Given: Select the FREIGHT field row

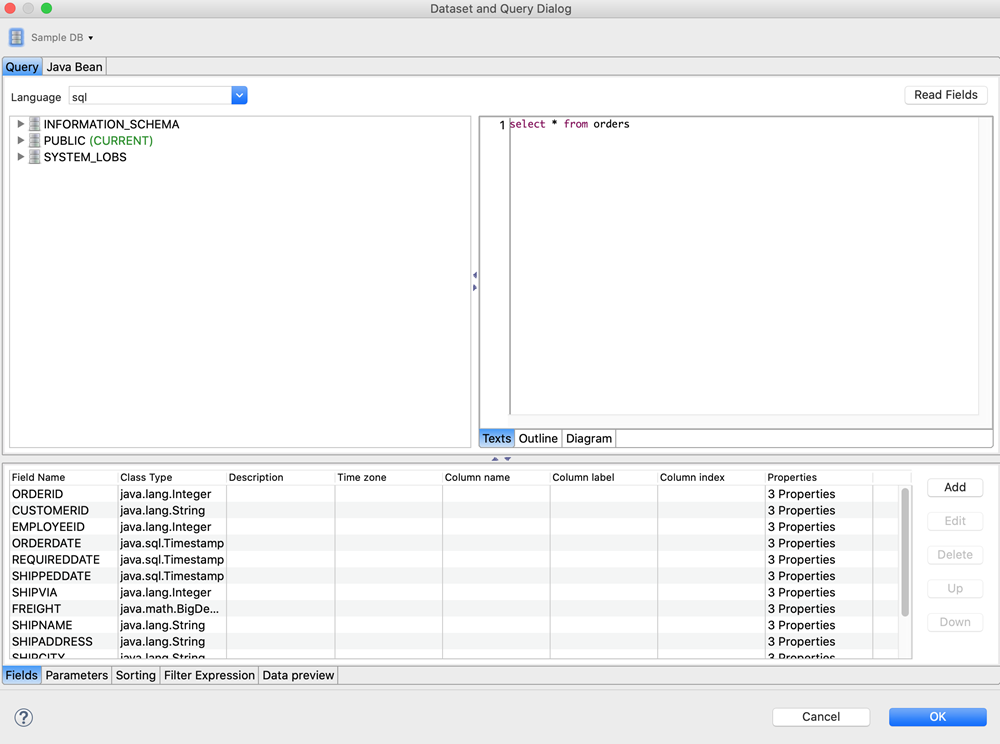Looking at the screenshot, I should 454,609.
